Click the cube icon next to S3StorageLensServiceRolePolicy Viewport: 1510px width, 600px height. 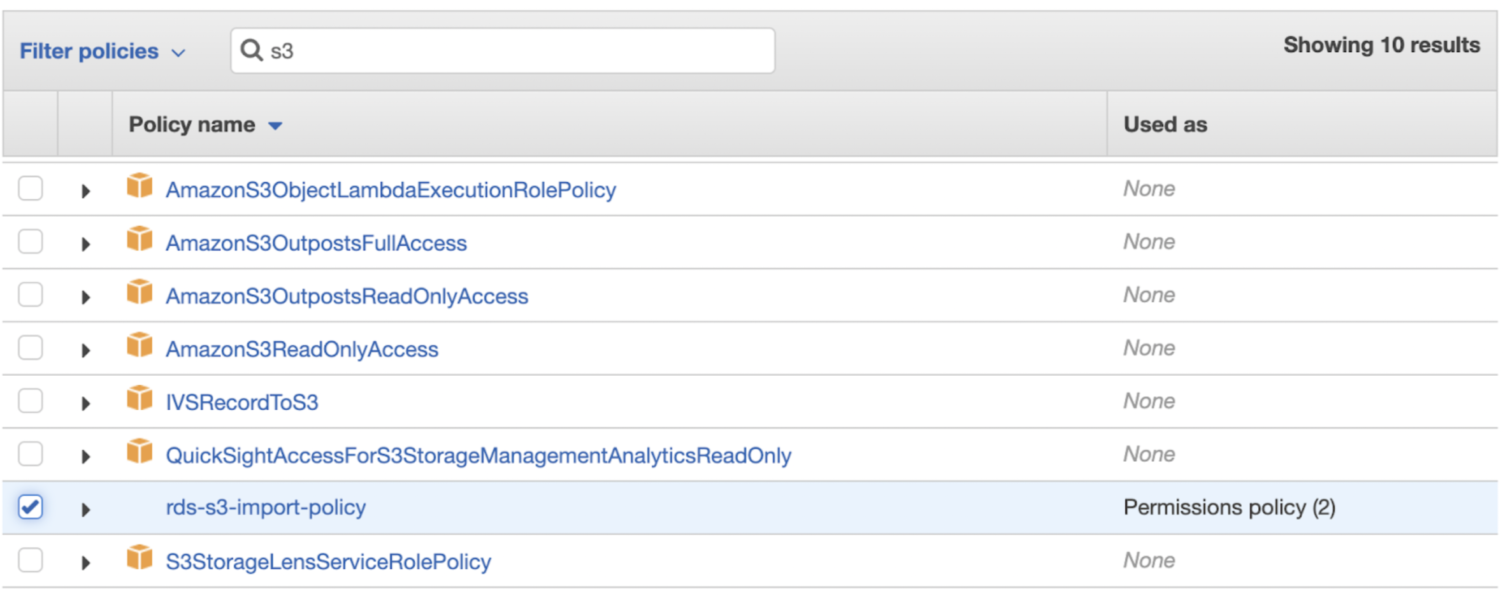140,561
